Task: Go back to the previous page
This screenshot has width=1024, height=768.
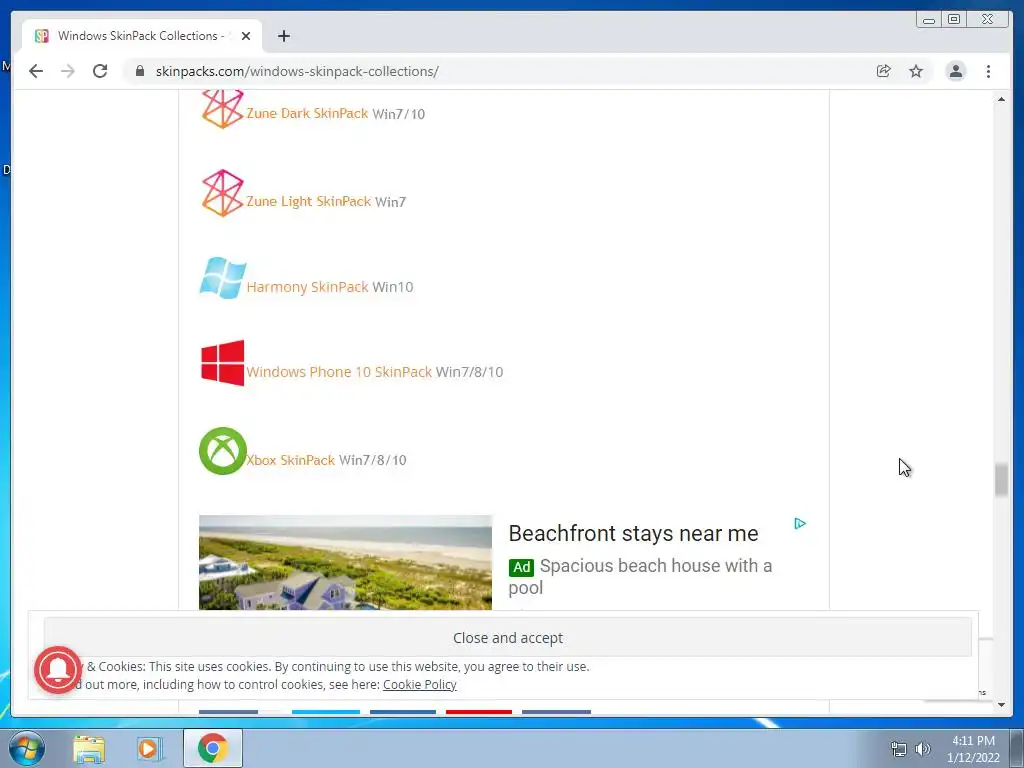Action: pyautogui.click(x=36, y=71)
